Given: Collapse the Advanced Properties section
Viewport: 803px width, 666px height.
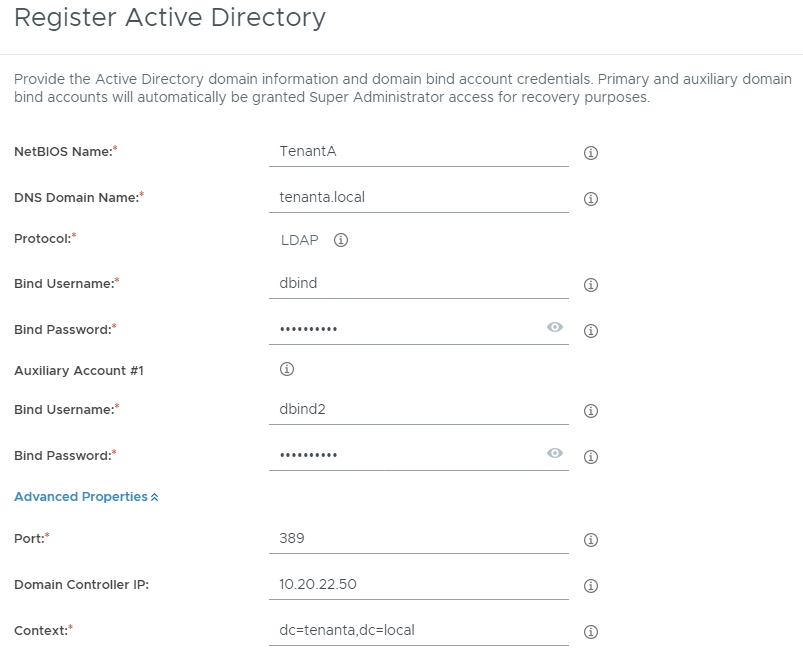Looking at the screenshot, I should [86, 496].
